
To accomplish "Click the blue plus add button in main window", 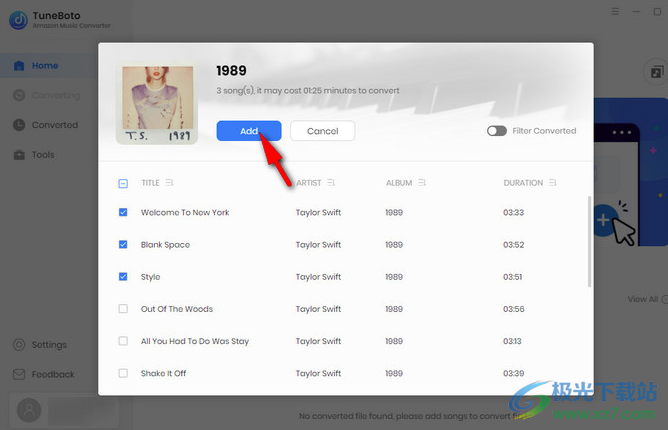I will click(x=603, y=220).
